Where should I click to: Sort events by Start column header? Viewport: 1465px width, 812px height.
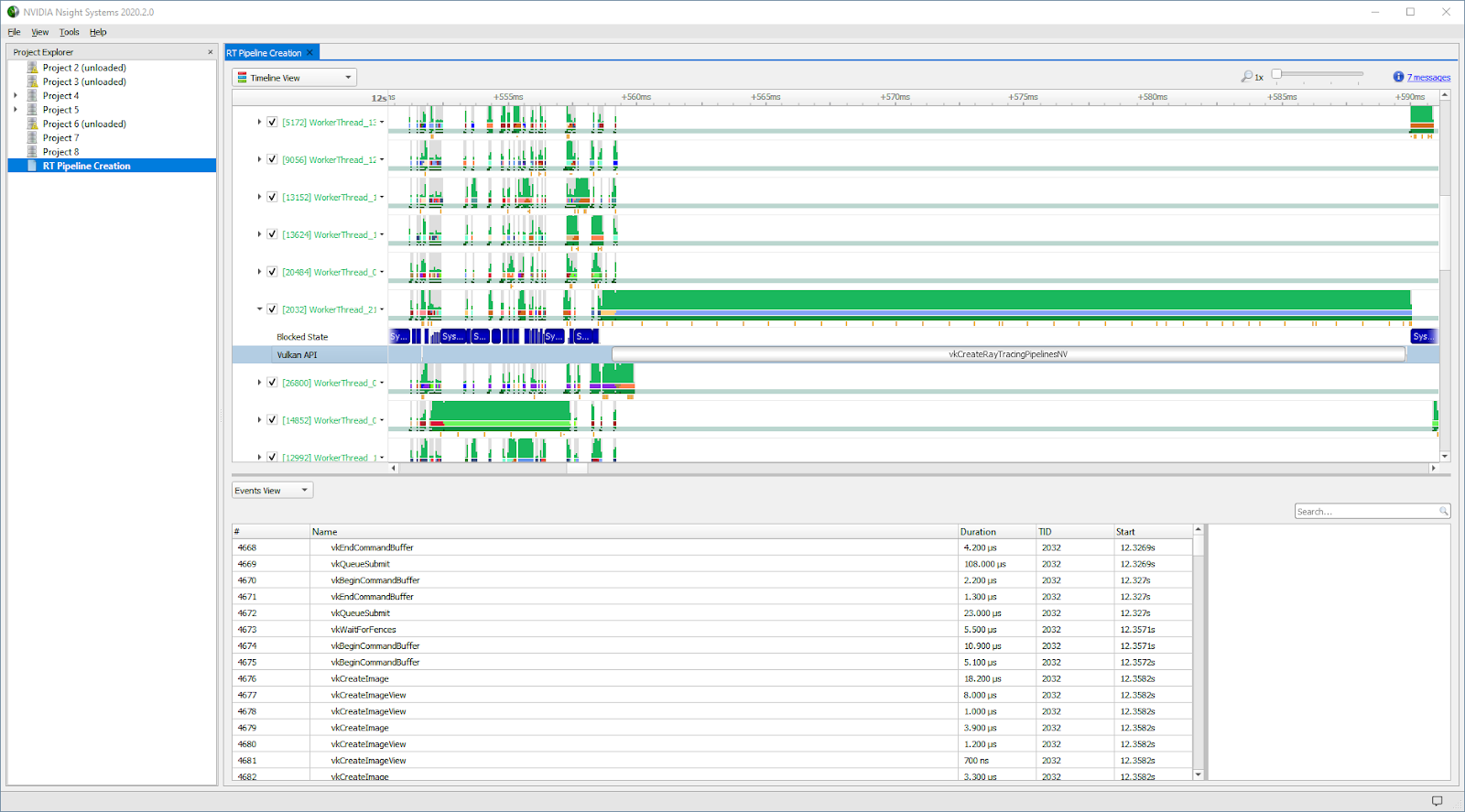click(x=1153, y=532)
